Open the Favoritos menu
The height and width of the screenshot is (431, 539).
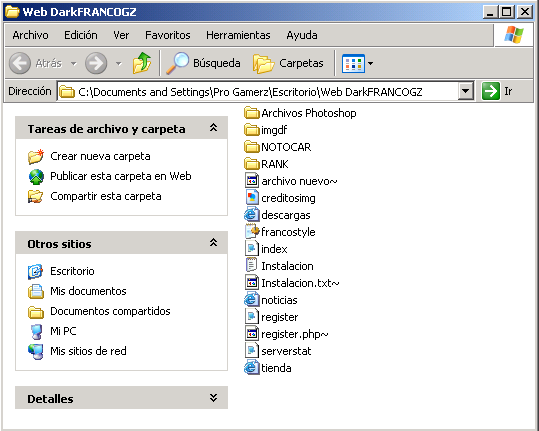[168, 35]
